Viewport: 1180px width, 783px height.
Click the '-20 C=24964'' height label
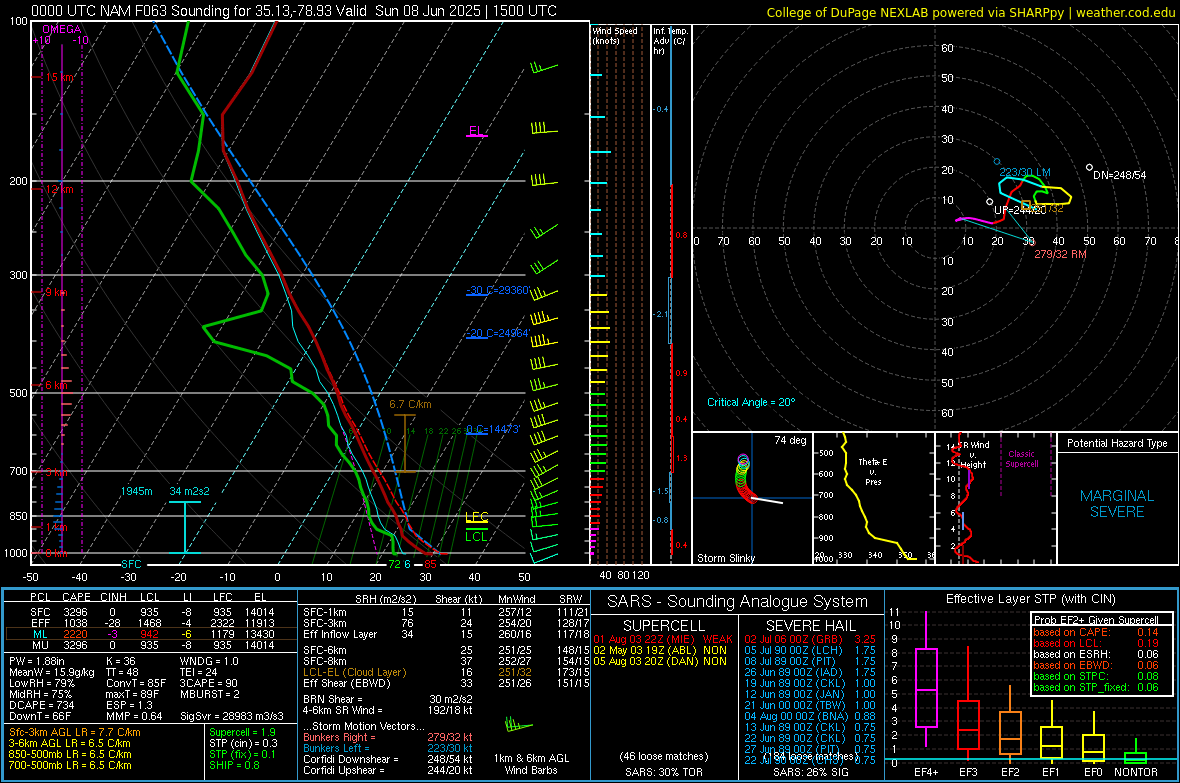click(x=498, y=333)
